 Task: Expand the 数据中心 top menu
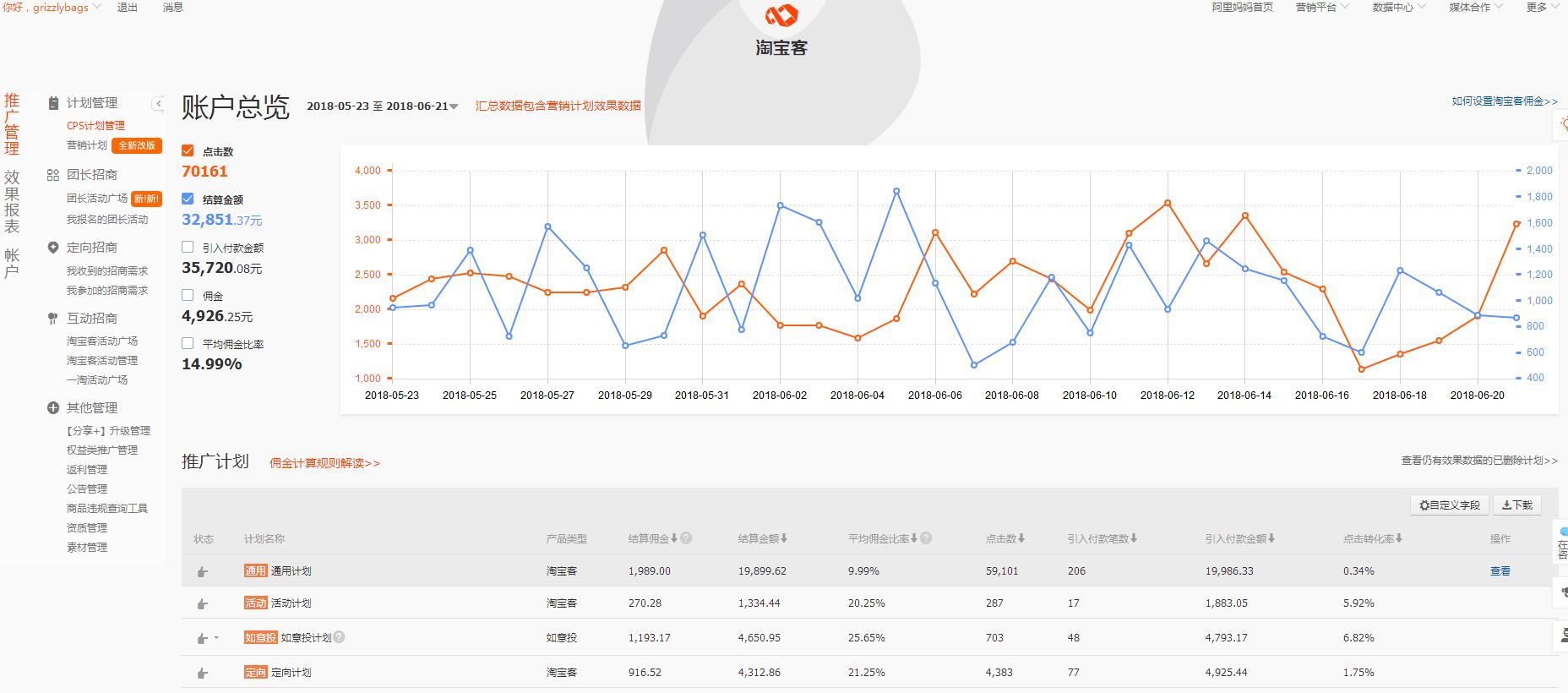[1399, 7]
